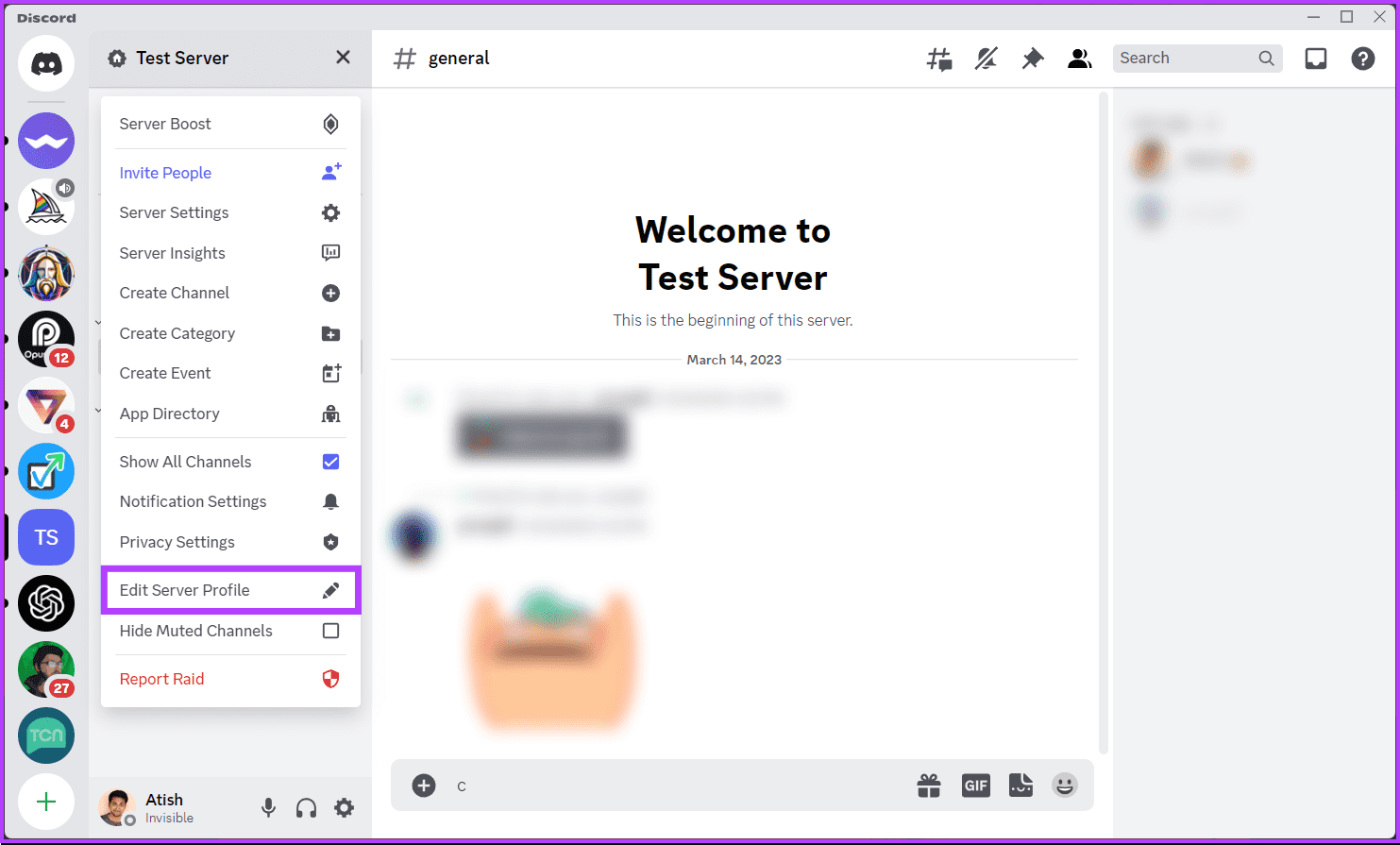Screen dimensions: 1400x845
Task: Click Edit Server Profile
Action: (230, 590)
